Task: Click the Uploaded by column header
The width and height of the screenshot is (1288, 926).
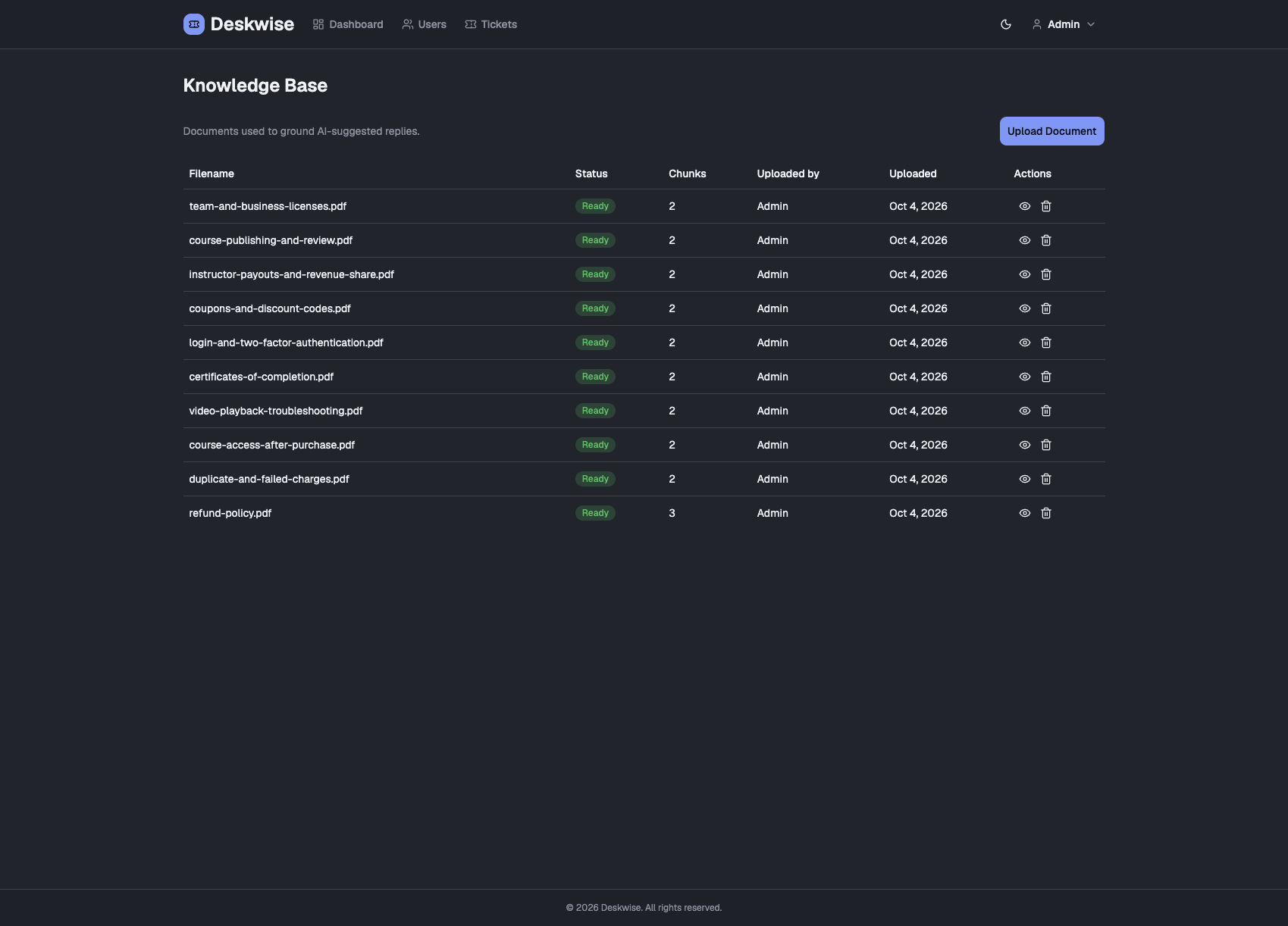Action: (x=788, y=174)
